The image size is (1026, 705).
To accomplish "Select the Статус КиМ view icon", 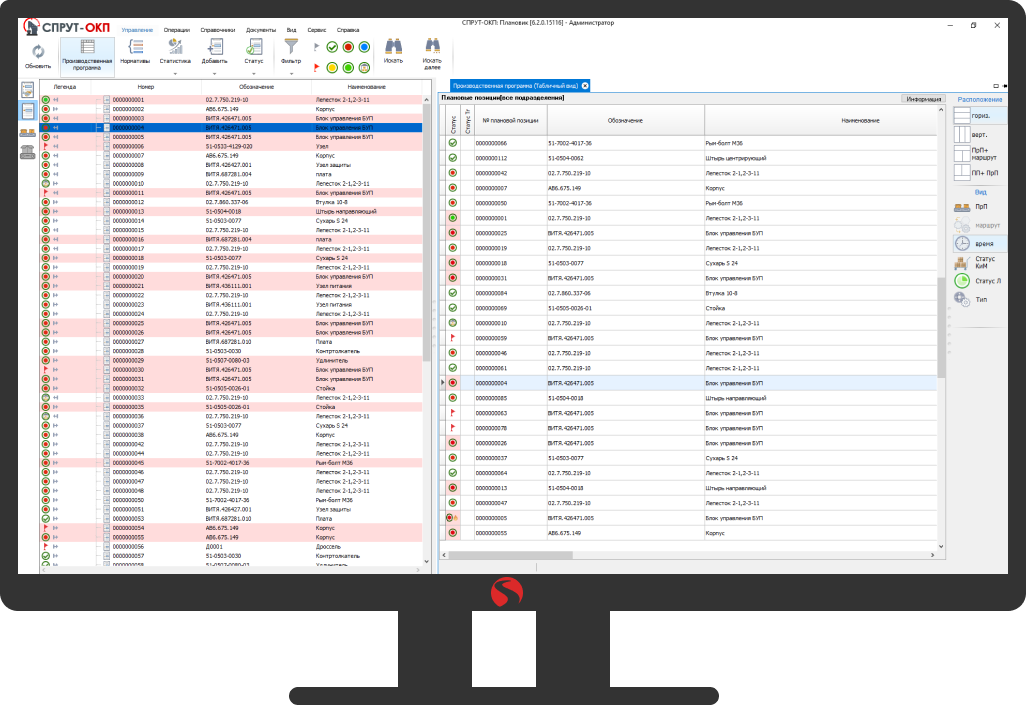I will (x=962, y=262).
